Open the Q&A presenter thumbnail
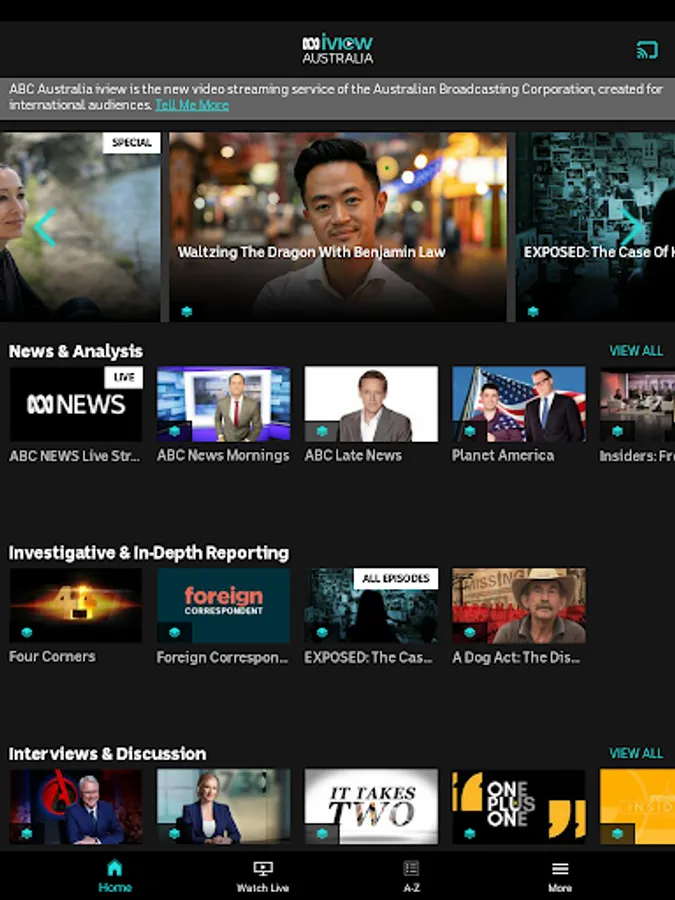The width and height of the screenshot is (675, 900). 76,807
